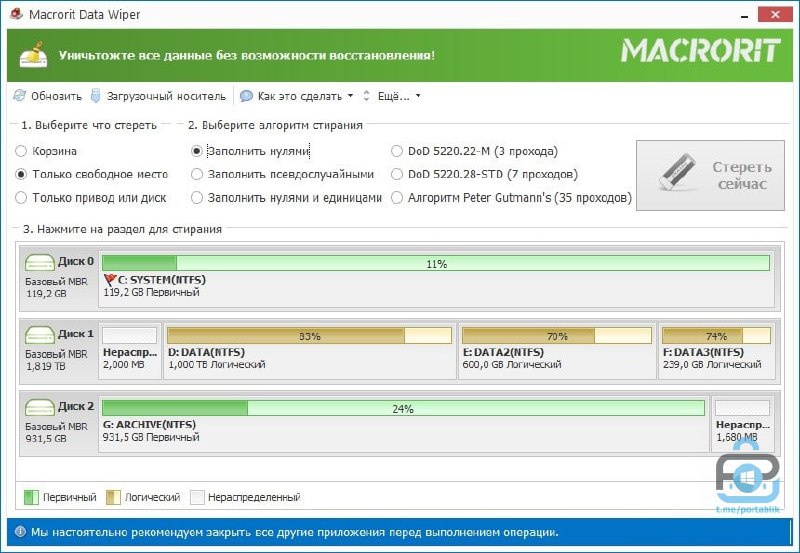Click the E: DATA2 70% usage bar
Image resolution: width=800 pixels, height=553 pixels.
coord(557,336)
